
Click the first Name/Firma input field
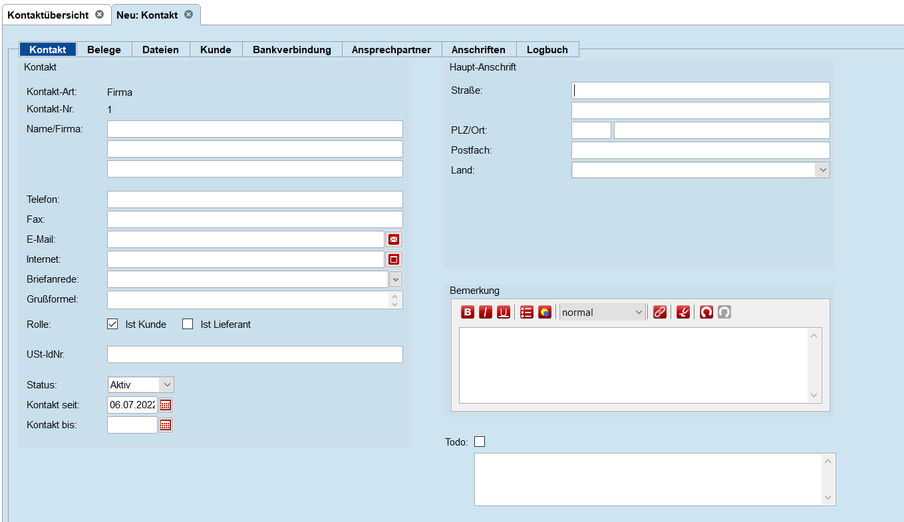pyautogui.click(x=255, y=129)
